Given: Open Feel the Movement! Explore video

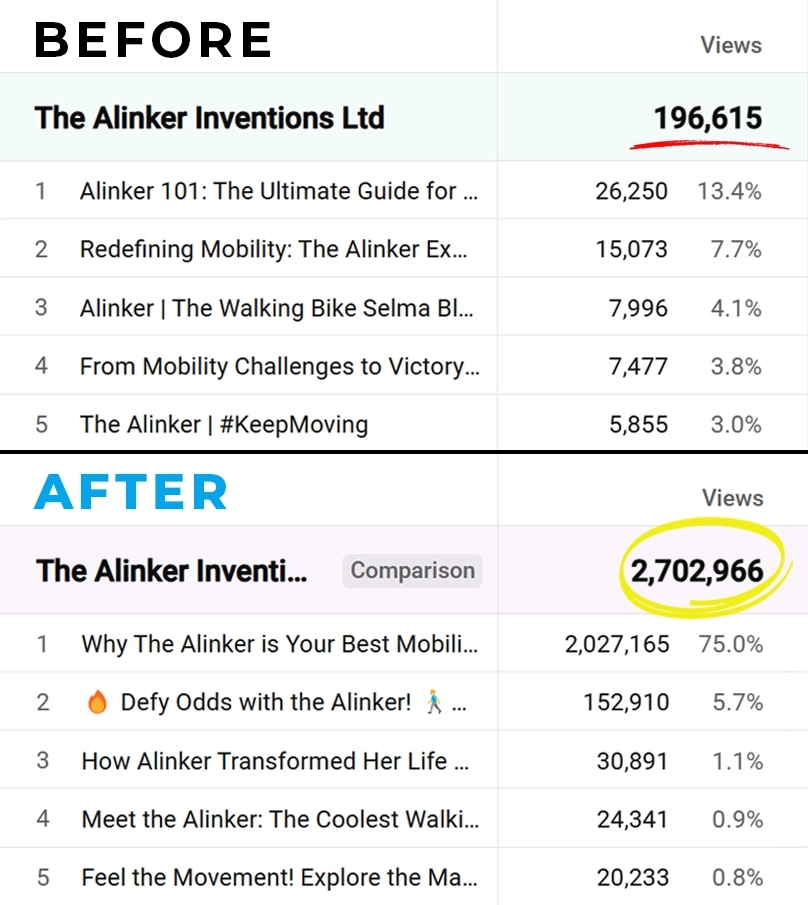Looking at the screenshot, I should [x=279, y=877].
